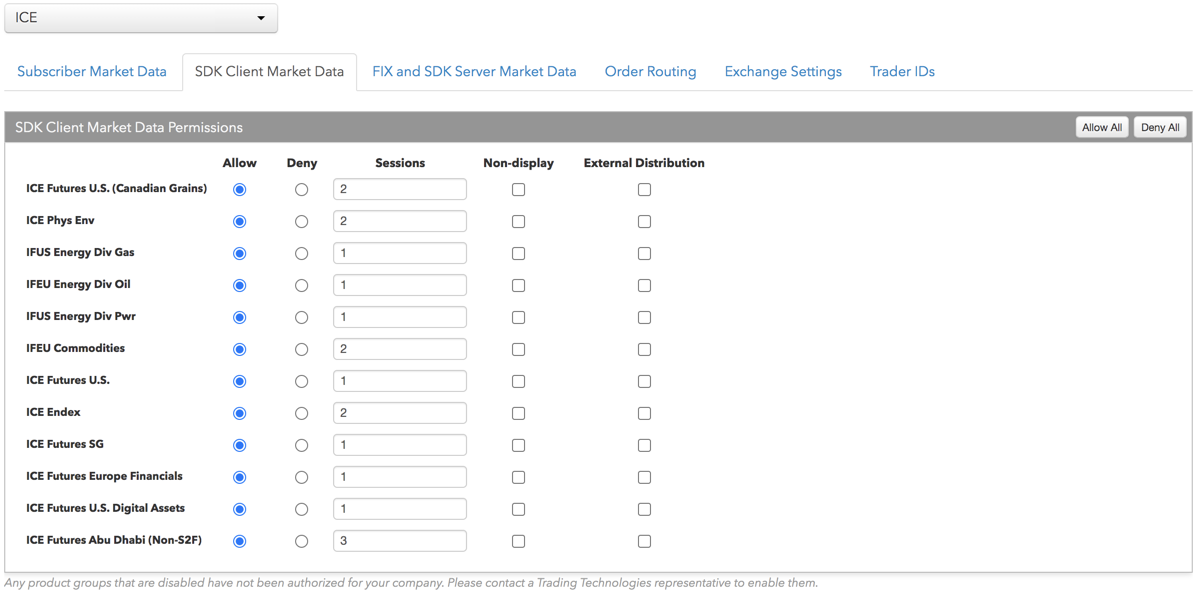Switch to Subscriber Market Data tab

pyautogui.click(x=92, y=72)
